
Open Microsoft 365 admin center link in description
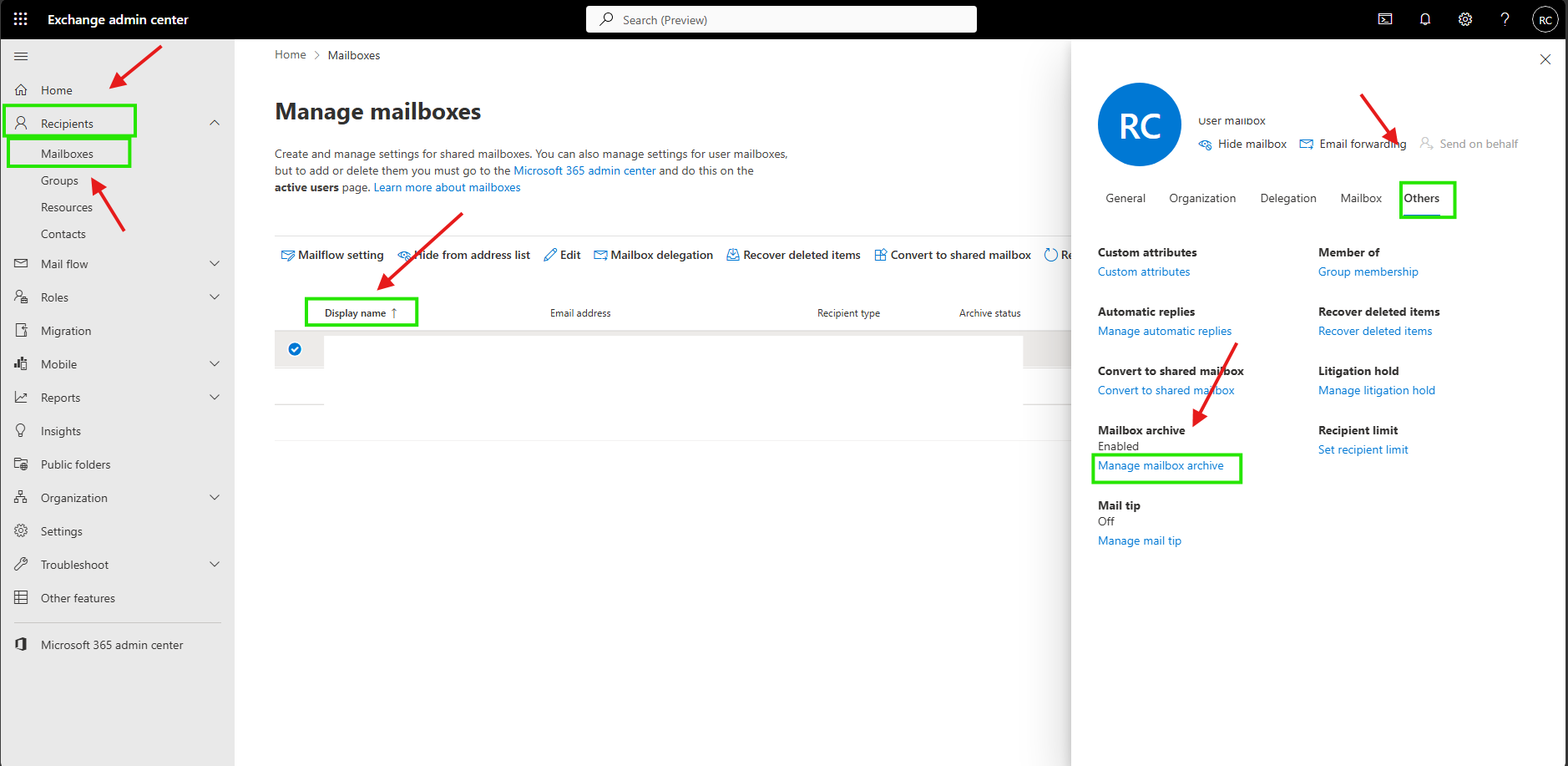[x=584, y=170]
